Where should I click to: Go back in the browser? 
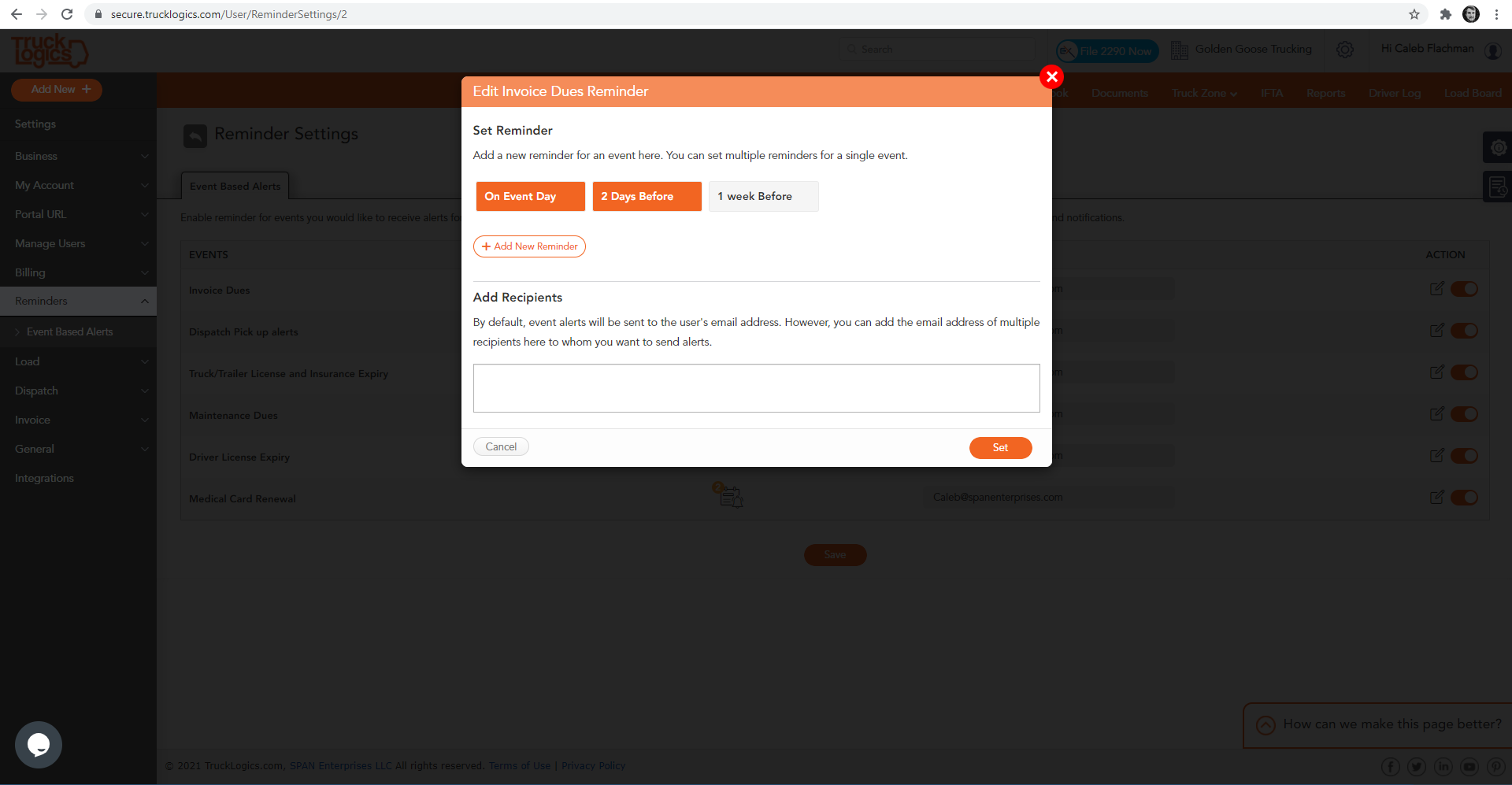click(x=17, y=14)
